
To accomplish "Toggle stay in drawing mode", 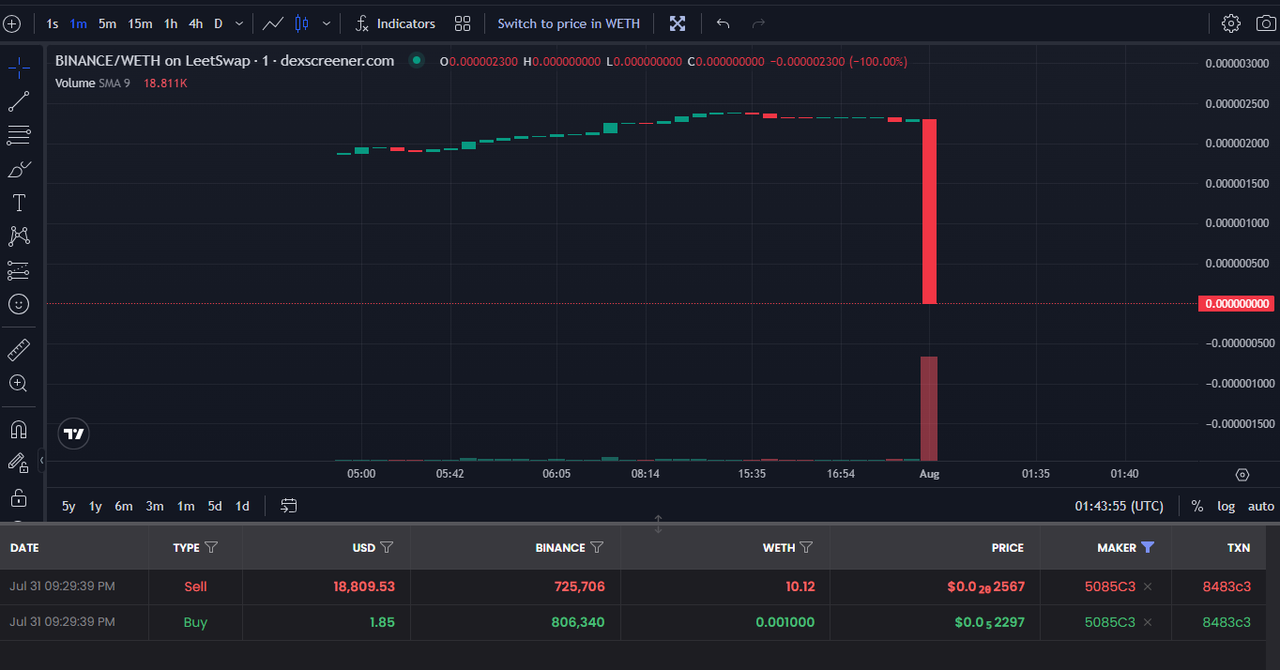I will pos(18,463).
